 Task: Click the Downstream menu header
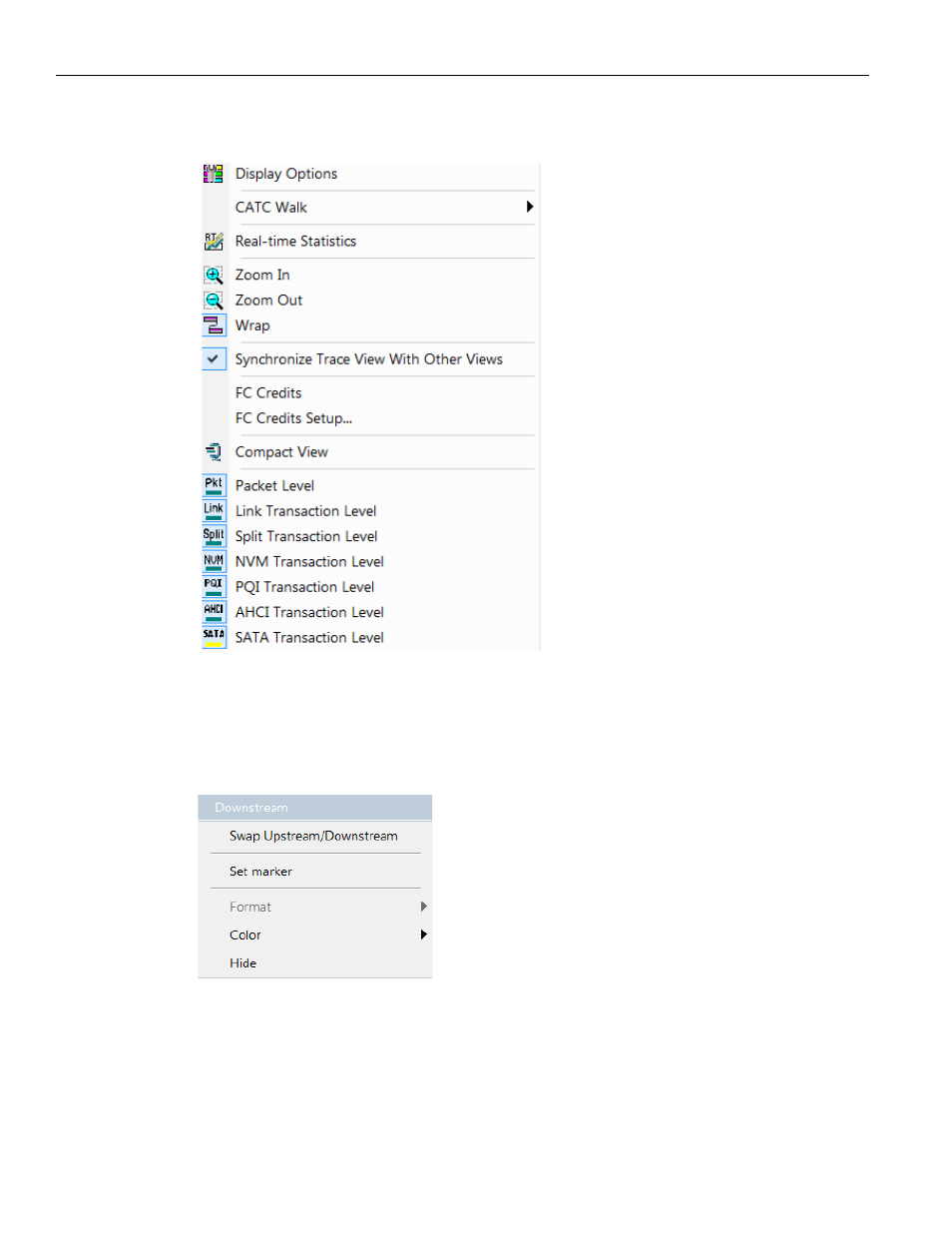coord(315,808)
